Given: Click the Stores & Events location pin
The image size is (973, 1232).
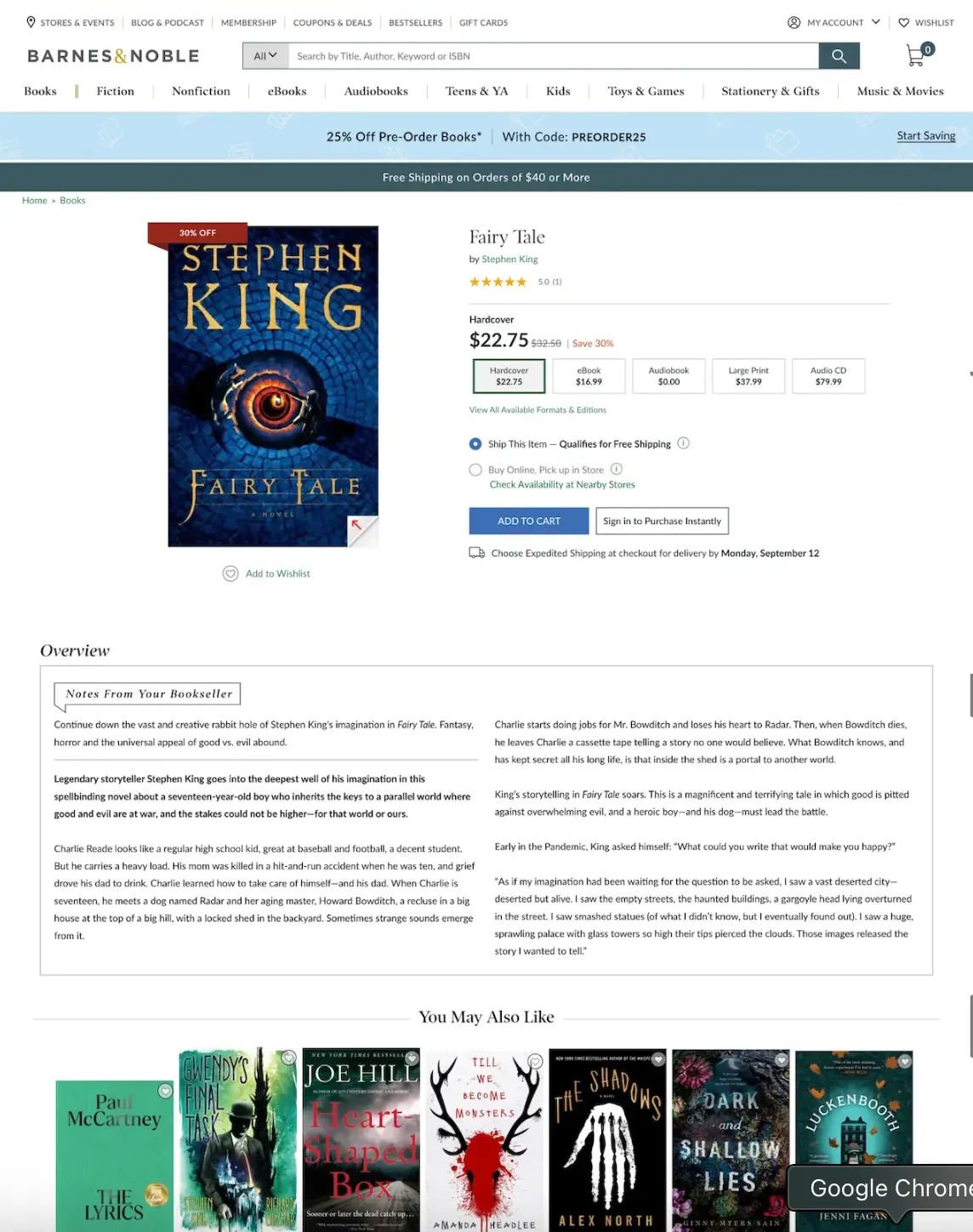Looking at the screenshot, I should (x=31, y=22).
